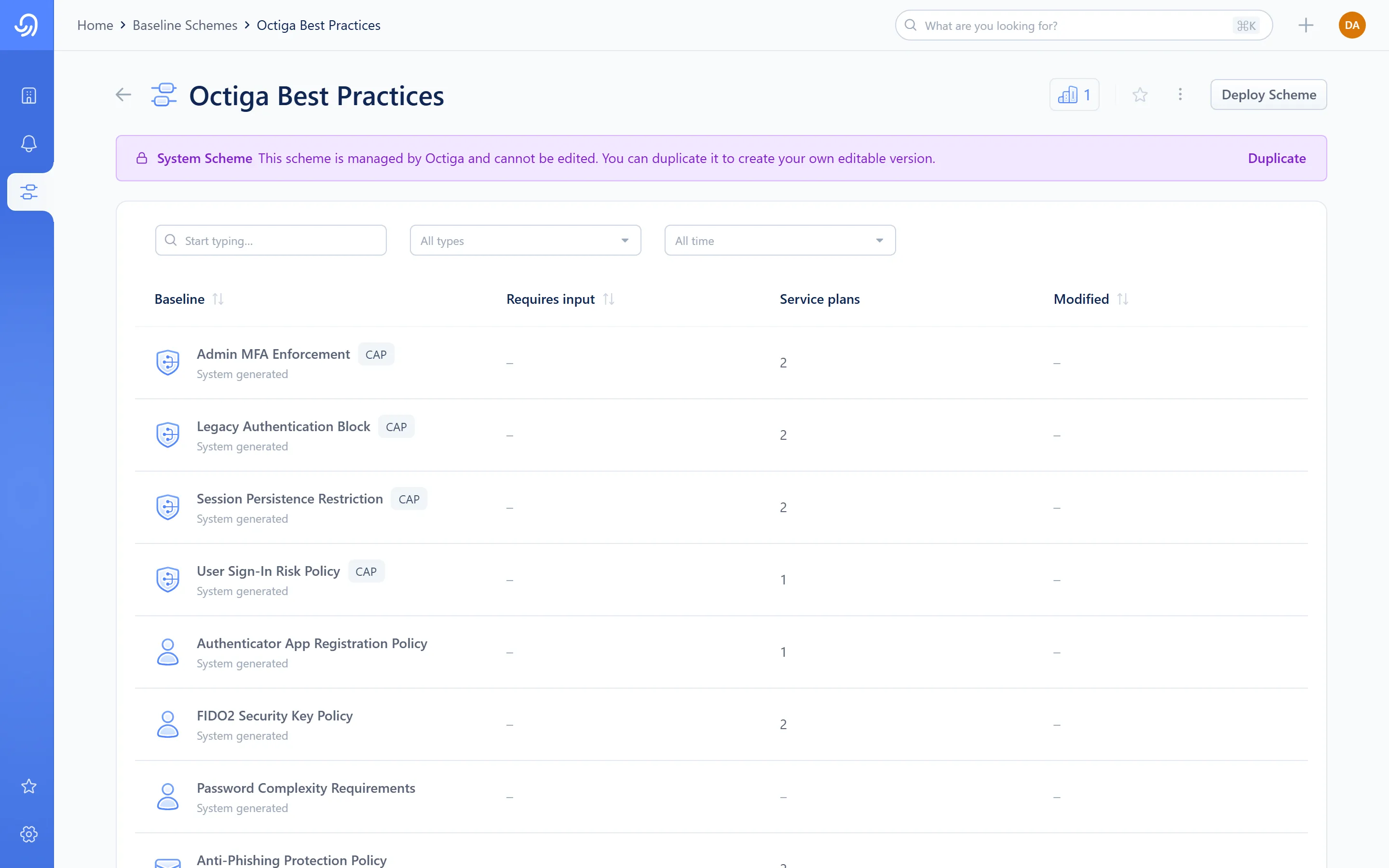Select the baseline schemes sidebar icon
The height and width of the screenshot is (868, 1389).
(29, 192)
